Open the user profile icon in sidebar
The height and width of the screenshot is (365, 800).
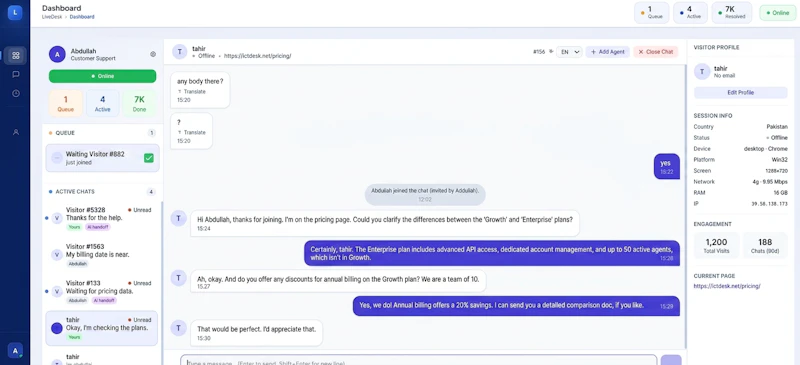pos(16,132)
